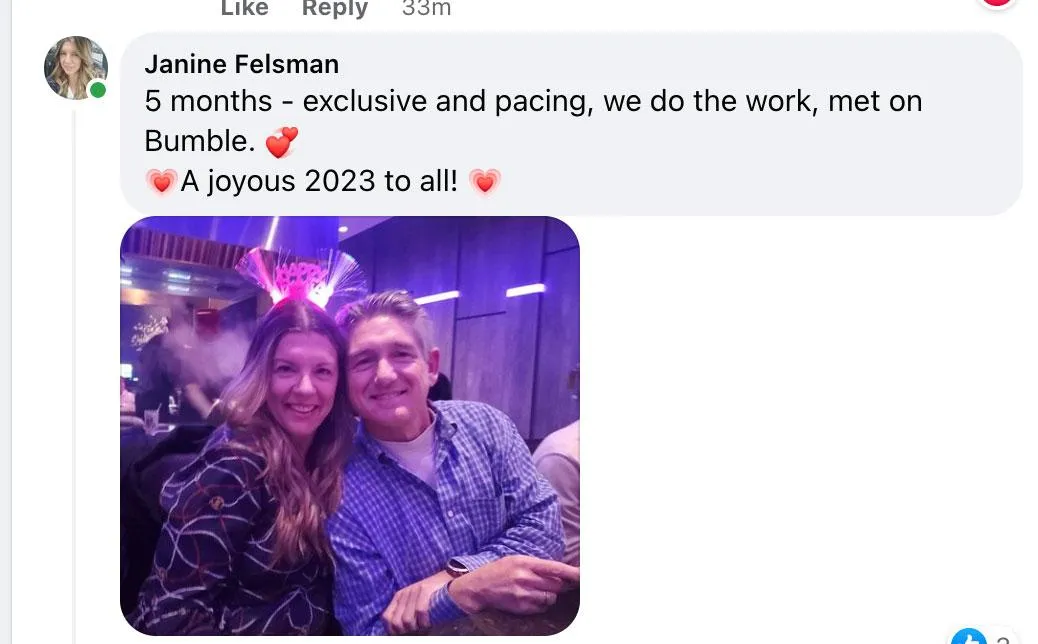Open Janine Felsman's profile via her name

[241, 64]
